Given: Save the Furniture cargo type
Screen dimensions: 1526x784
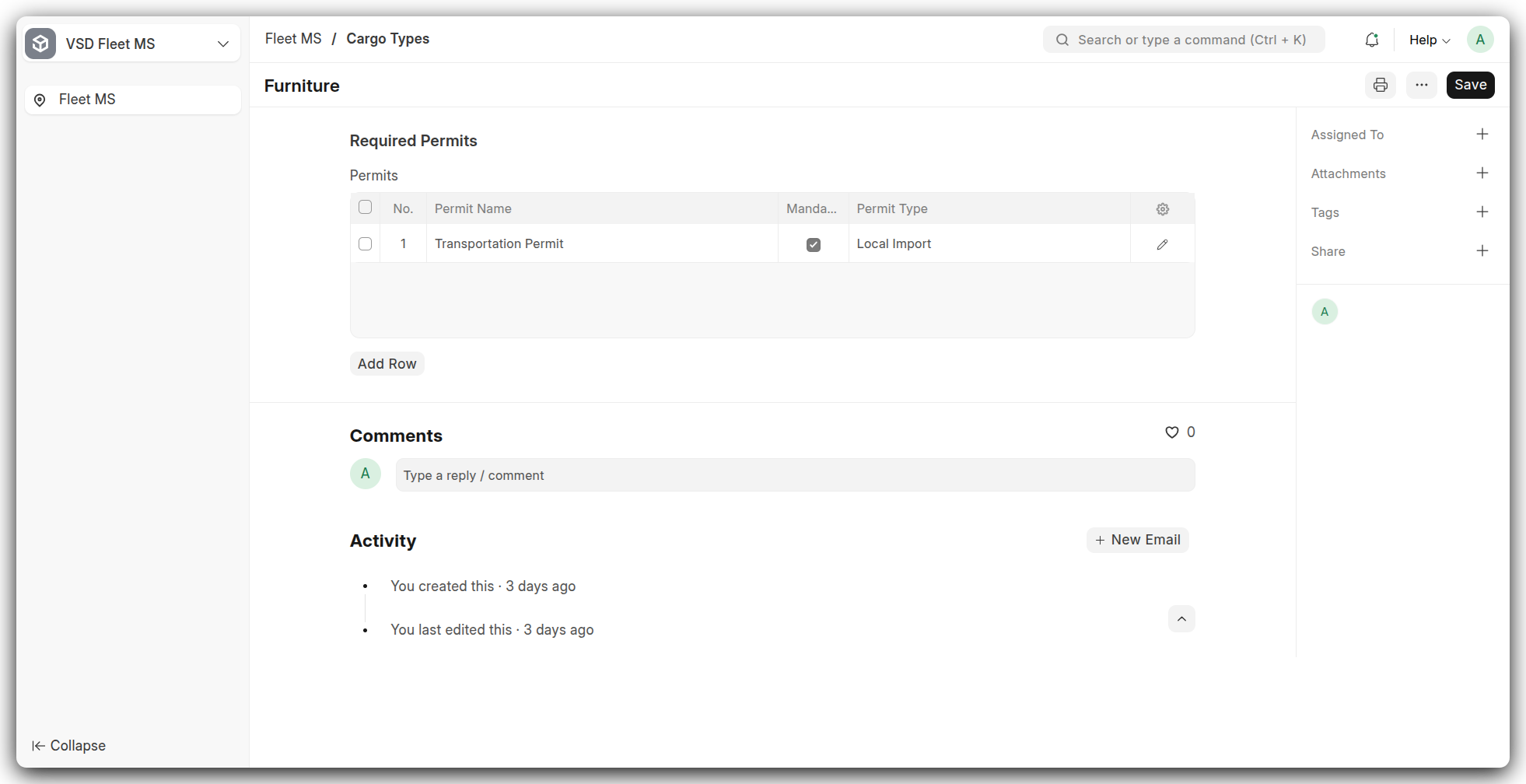Looking at the screenshot, I should tap(1471, 85).
